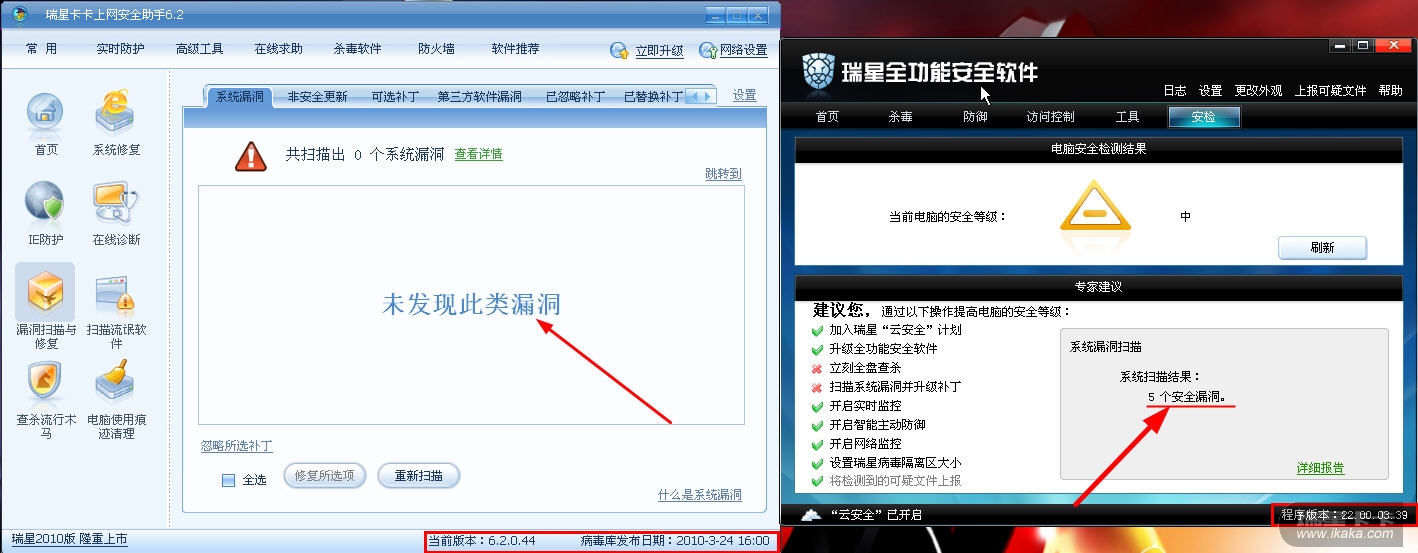1418x553 pixels.
Task: Click 瑞星2010版 隆重上市 status bar link
Action: [x=69, y=539]
